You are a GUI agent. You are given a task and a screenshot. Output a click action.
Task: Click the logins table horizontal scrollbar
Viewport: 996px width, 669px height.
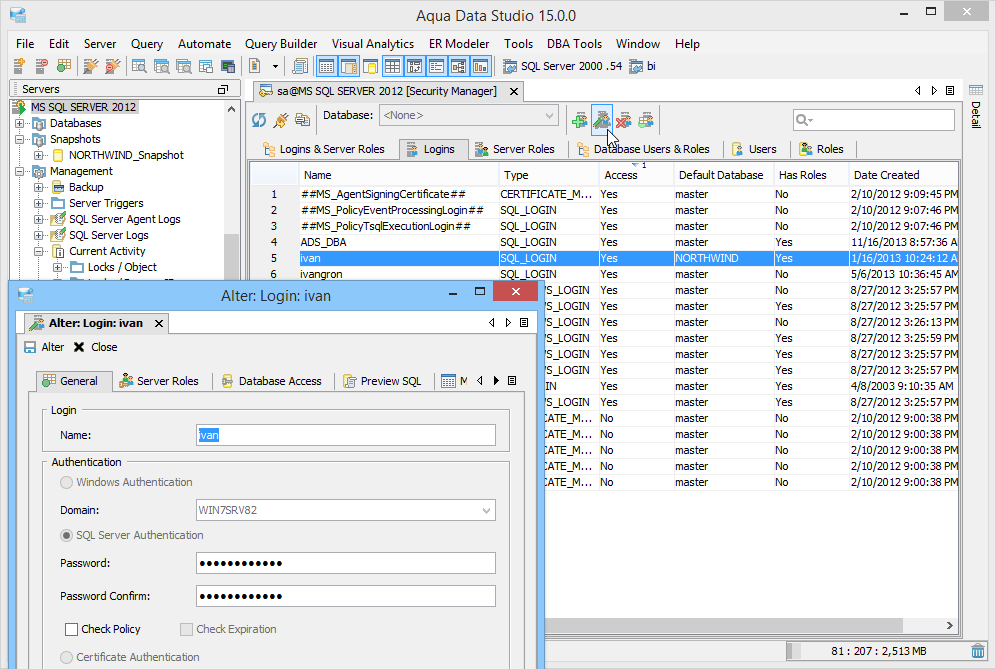point(724,626)
